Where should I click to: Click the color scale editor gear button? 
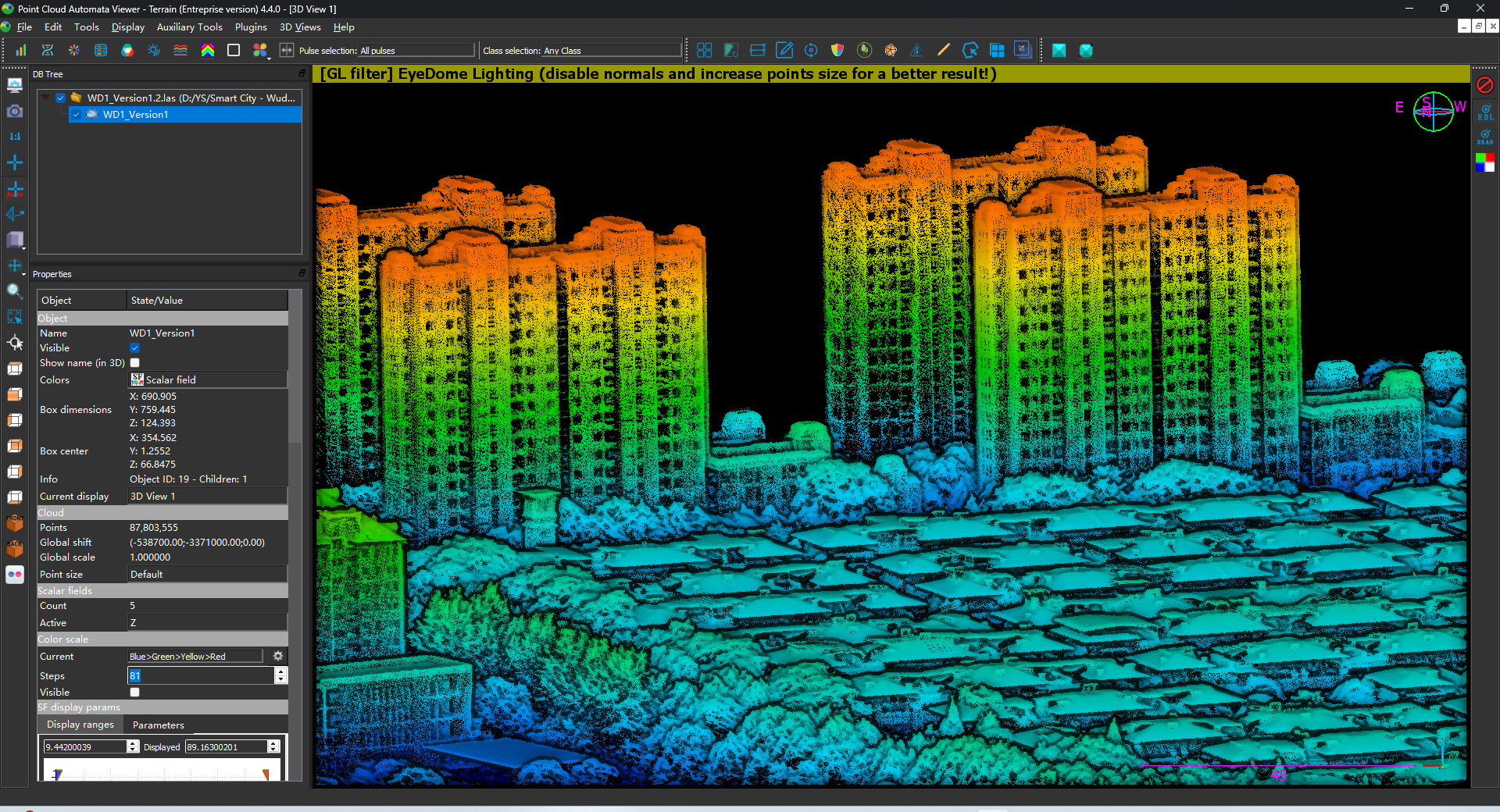(278, 657)
